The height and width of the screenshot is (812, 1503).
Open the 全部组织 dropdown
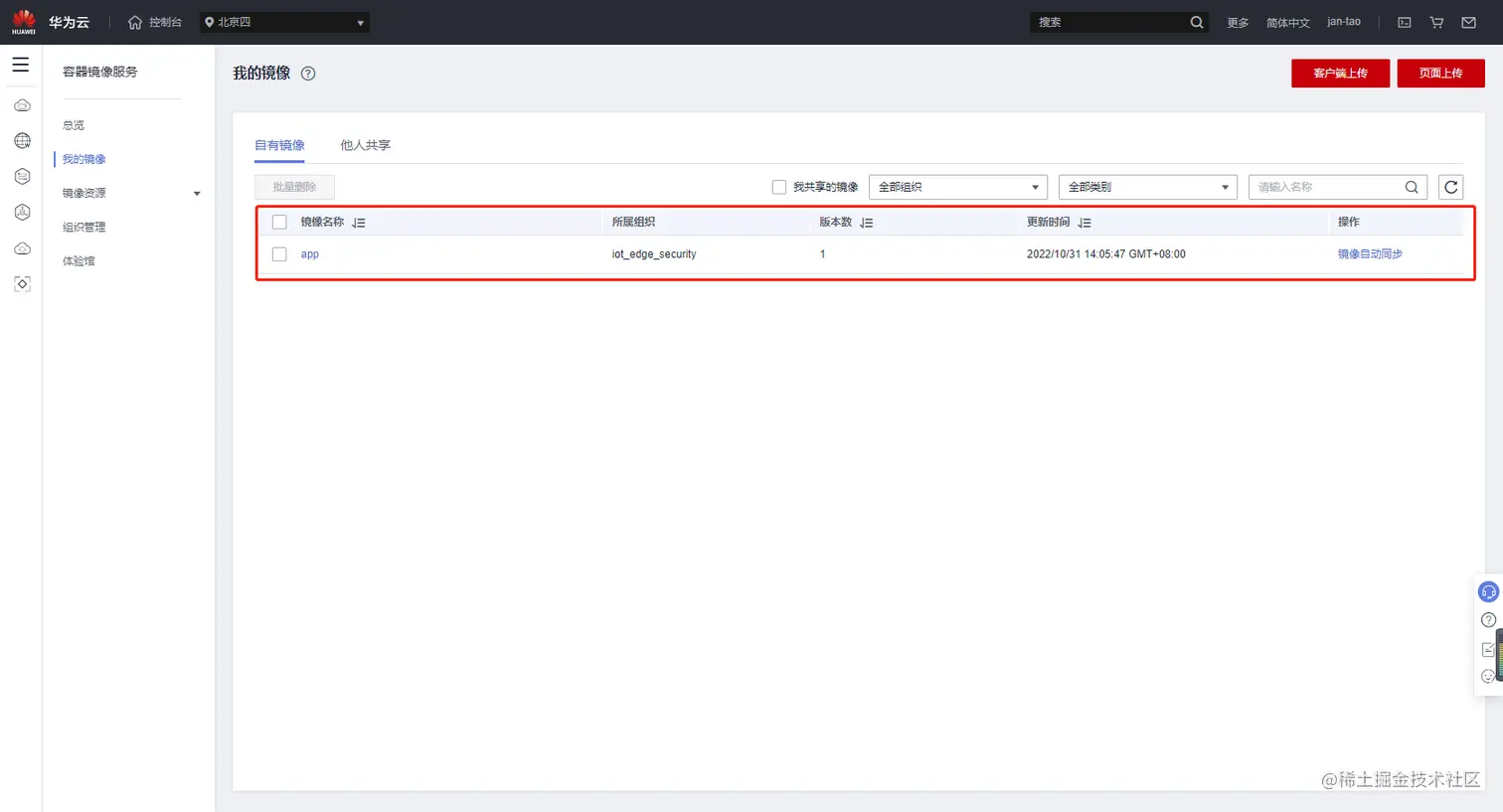click(958, 187)
